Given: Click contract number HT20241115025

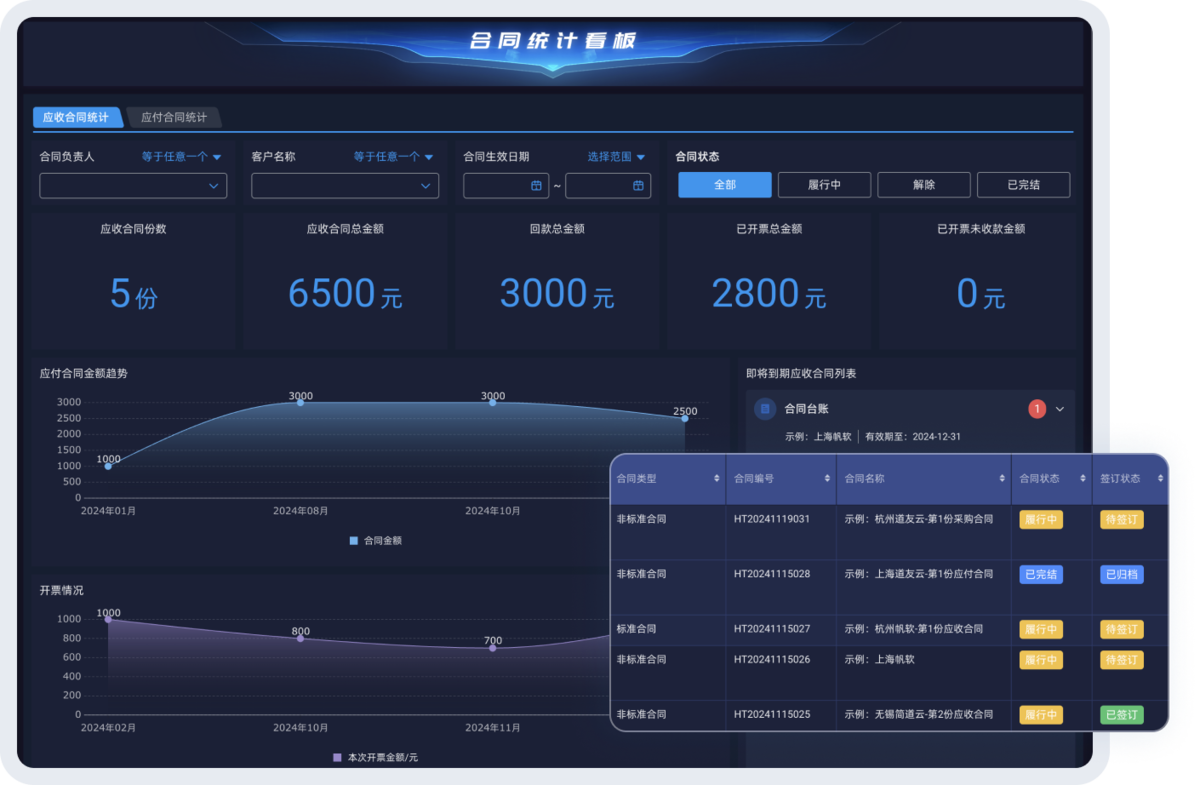Looking at the screenshot, I should (x=772, y=714).
